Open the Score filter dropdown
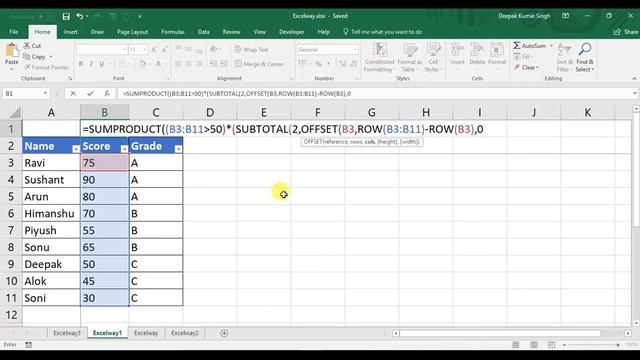The image size is (640, 360). pyautogui.click(x=124, y=149)
